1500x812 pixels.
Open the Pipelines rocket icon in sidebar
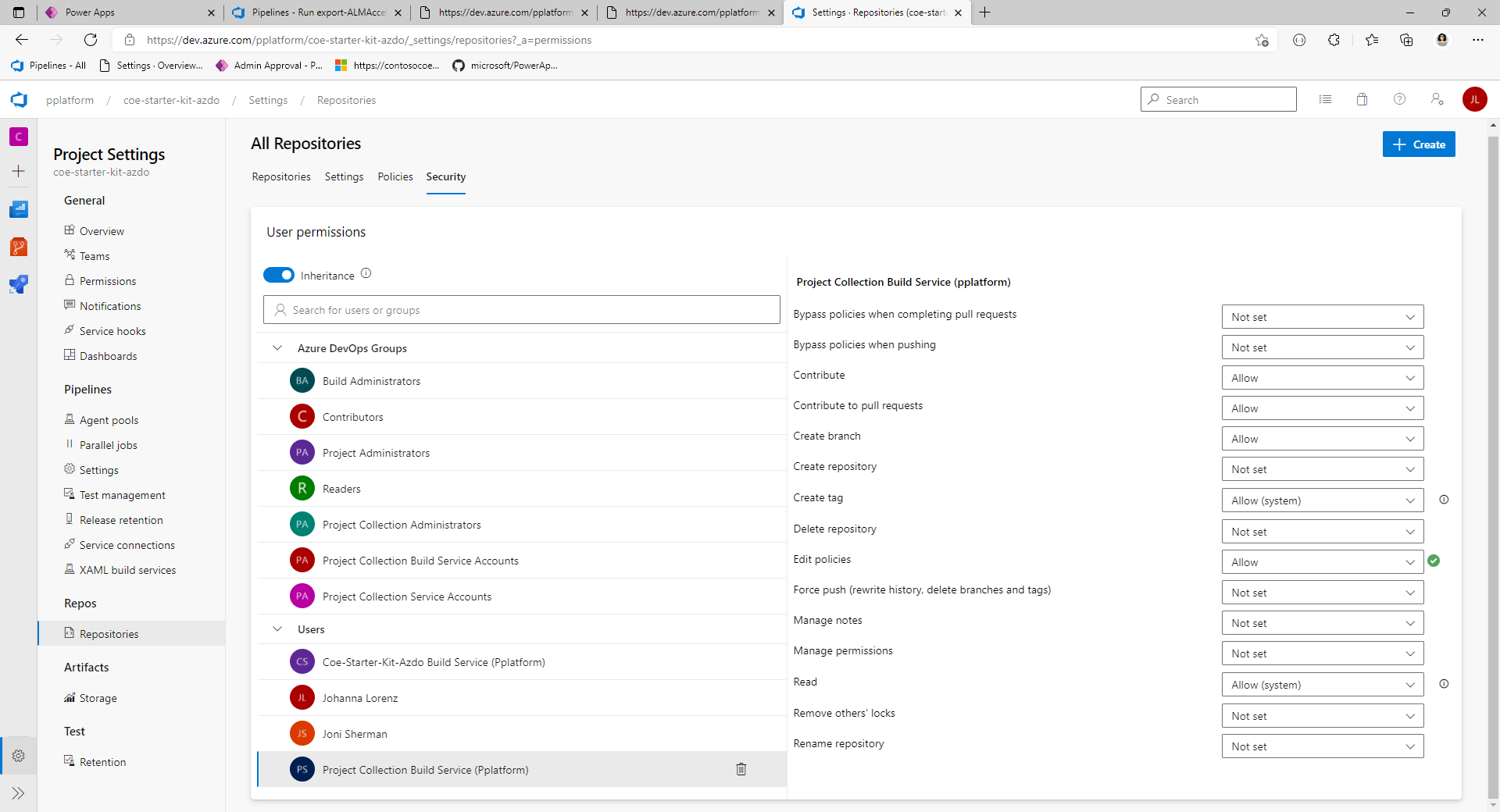click(x=19, y=284)
